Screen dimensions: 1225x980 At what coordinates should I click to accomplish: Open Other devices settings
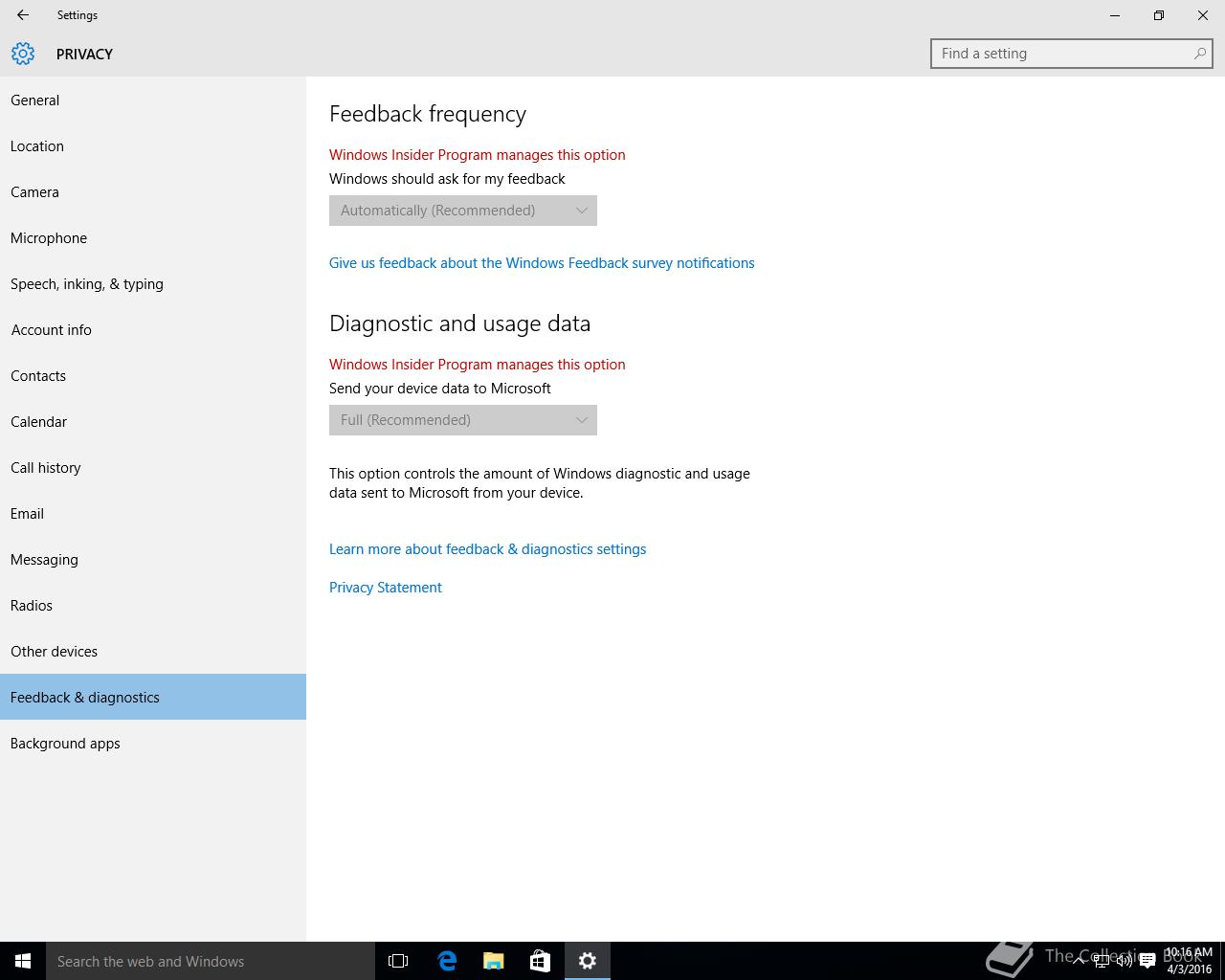153,652
